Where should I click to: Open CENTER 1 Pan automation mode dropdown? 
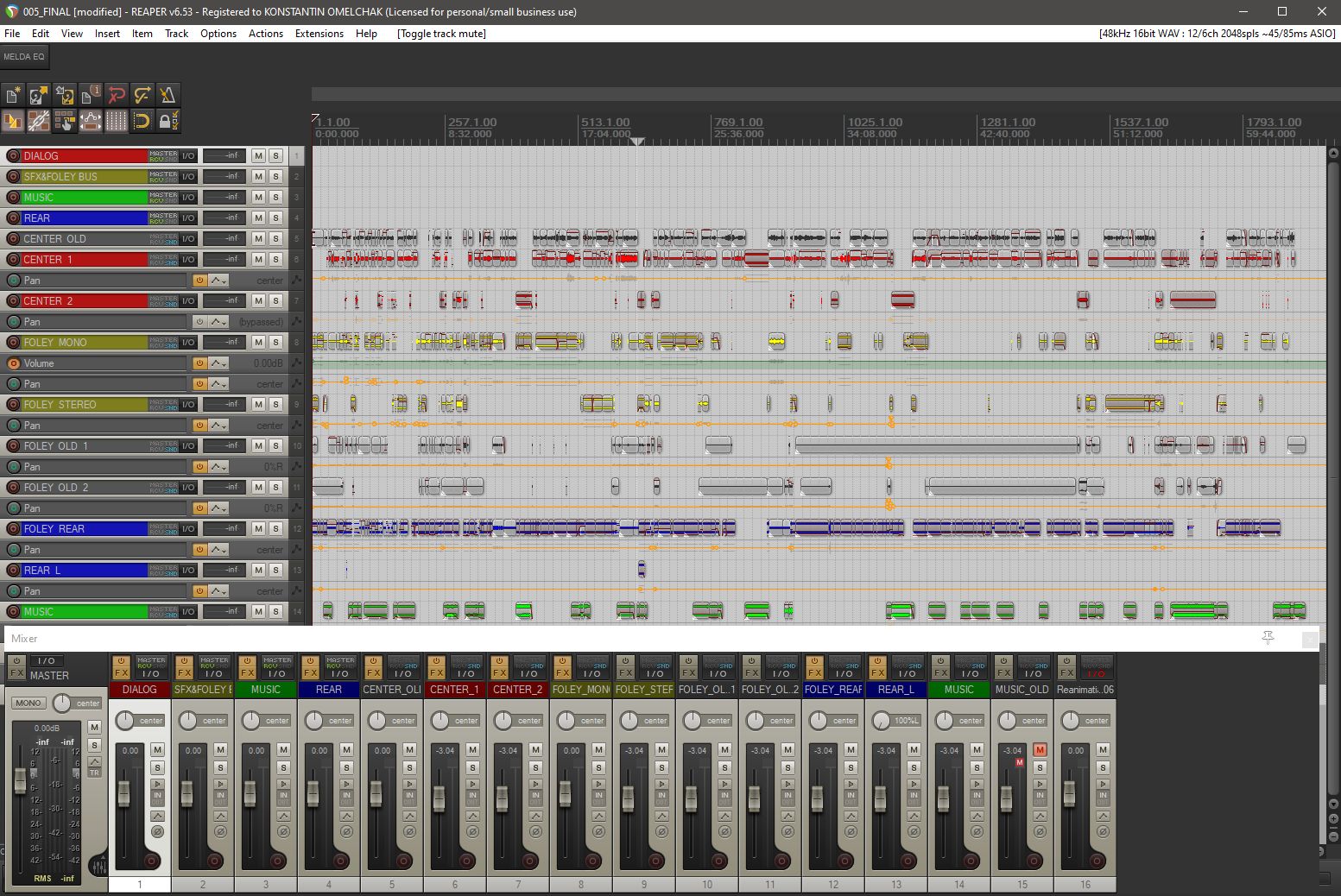click(x=218, y=281)
